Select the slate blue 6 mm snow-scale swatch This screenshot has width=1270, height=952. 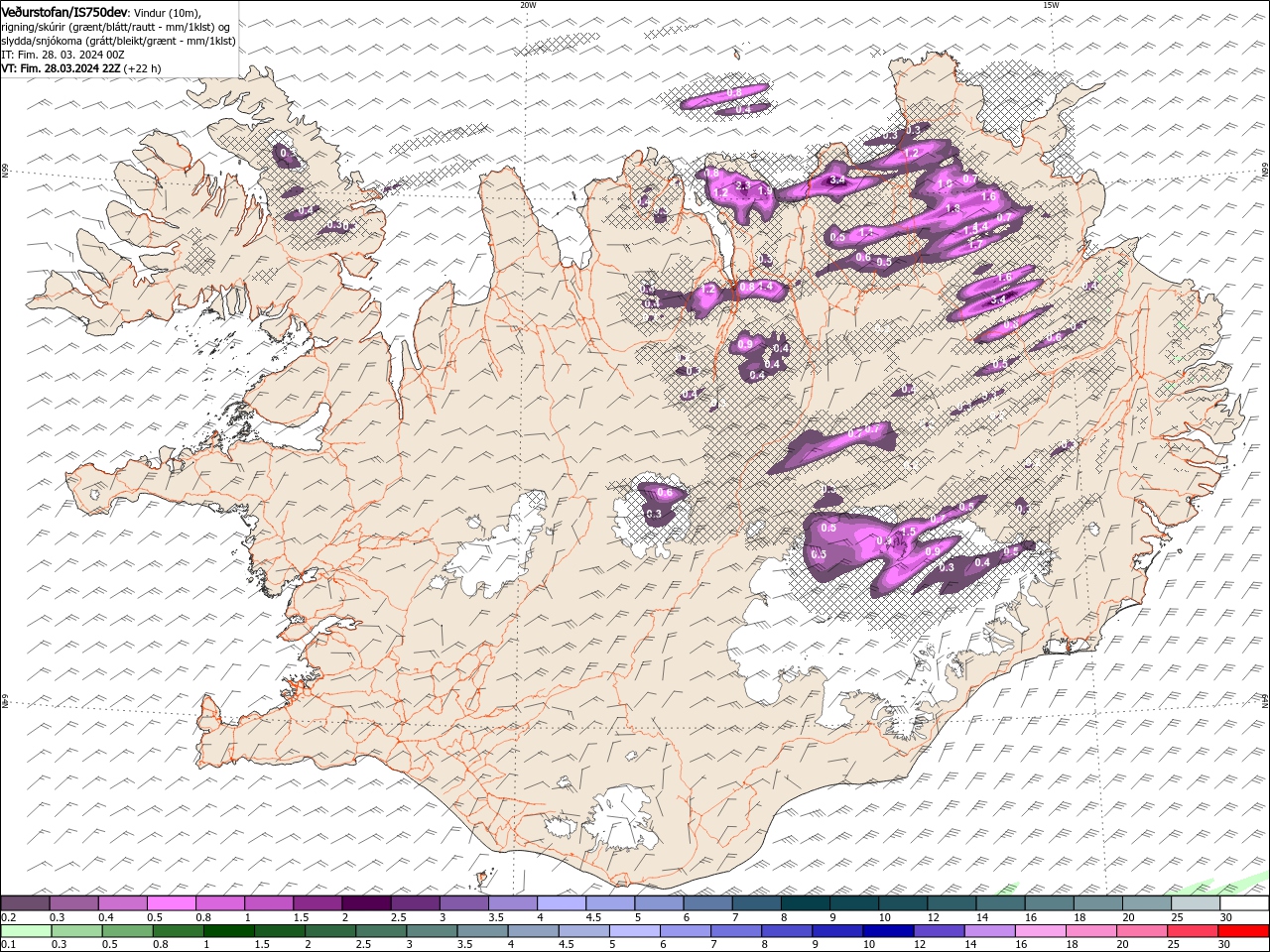707,903
